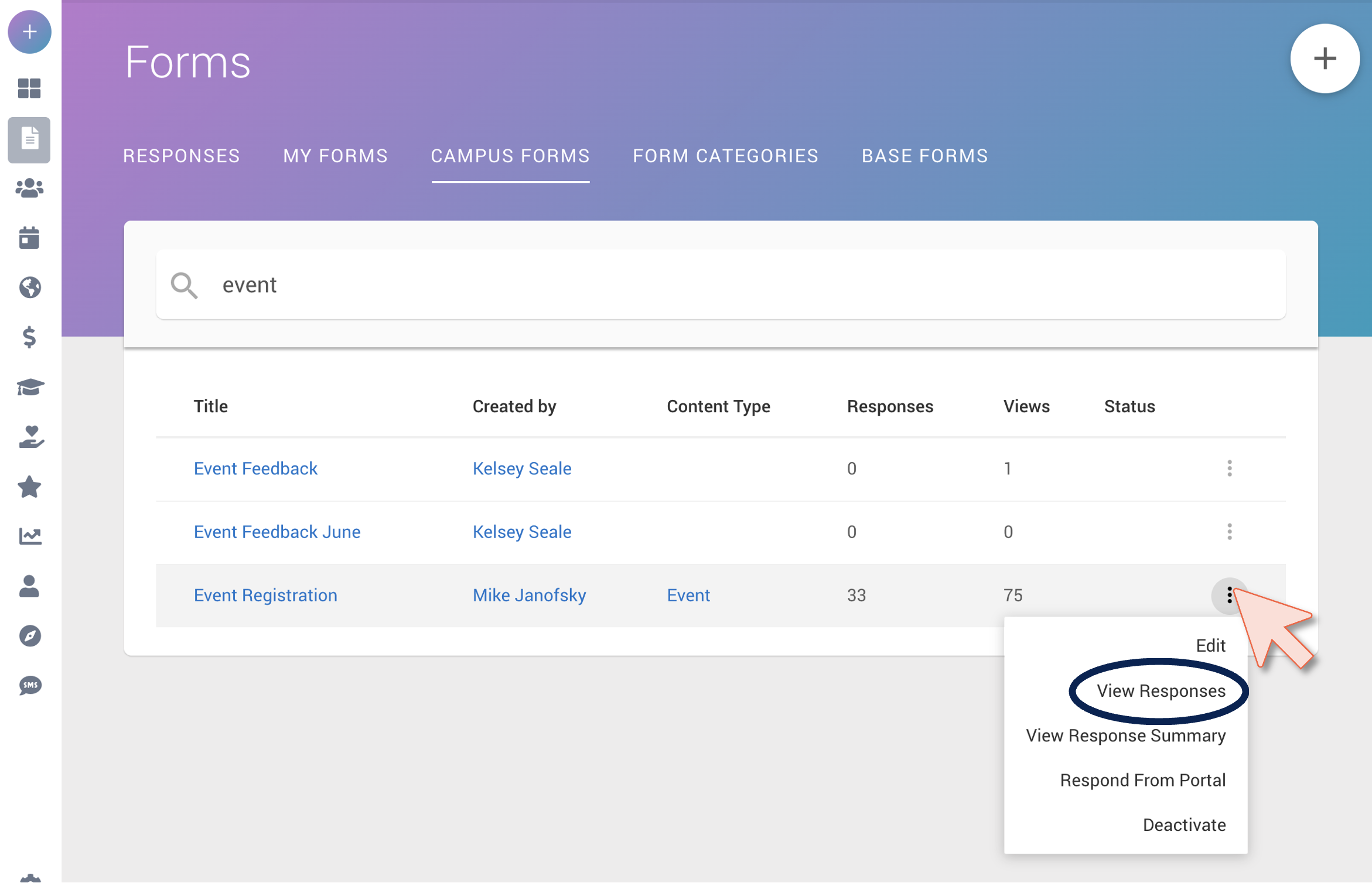1372x883 pixels.
Task: Choose Respond From Portal menu item
Action: pyautogui.click(x=1142, y=781)
